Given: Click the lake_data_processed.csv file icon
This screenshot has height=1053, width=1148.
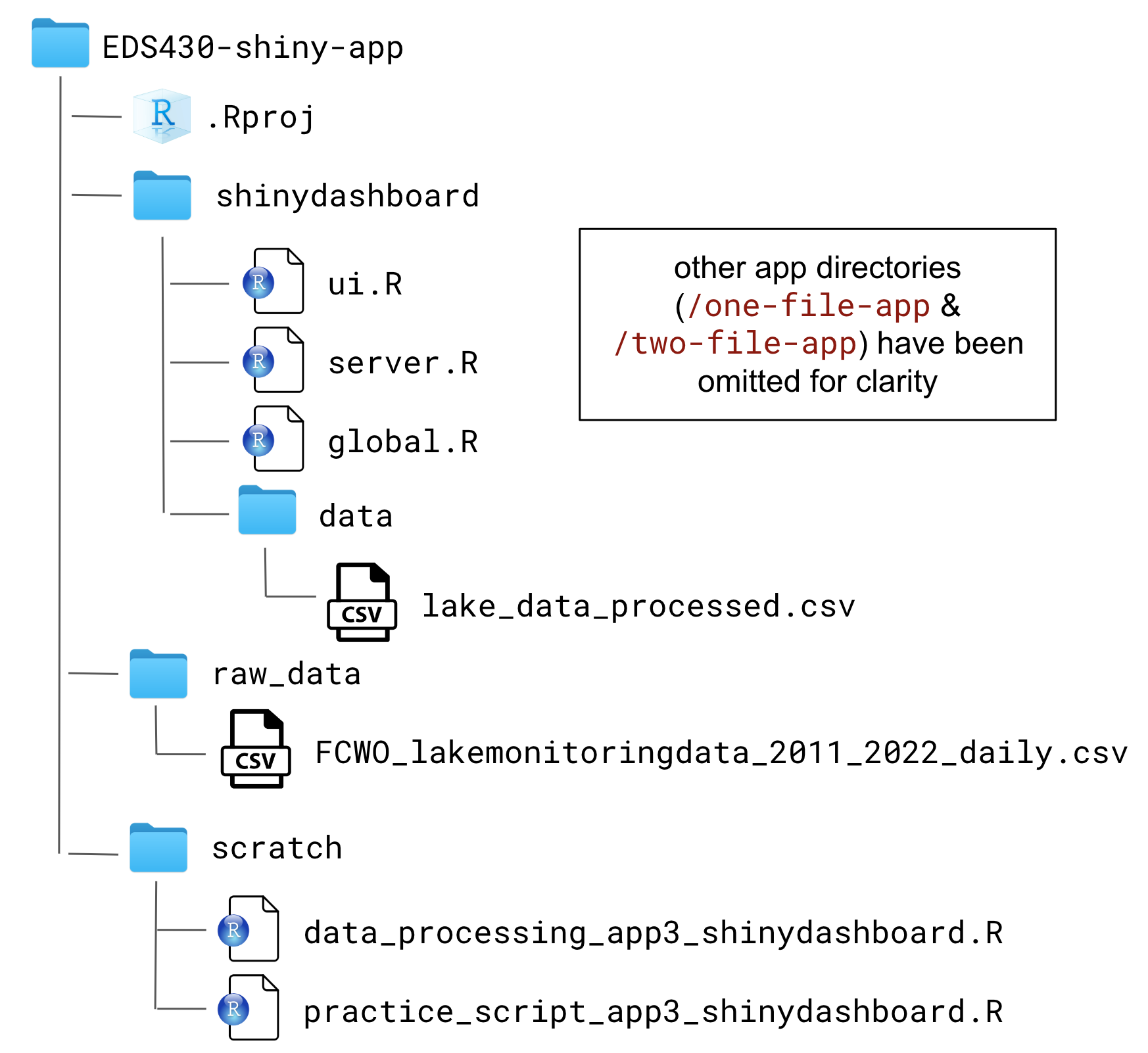Looking at the screenshot, I should tap(362, 602).
